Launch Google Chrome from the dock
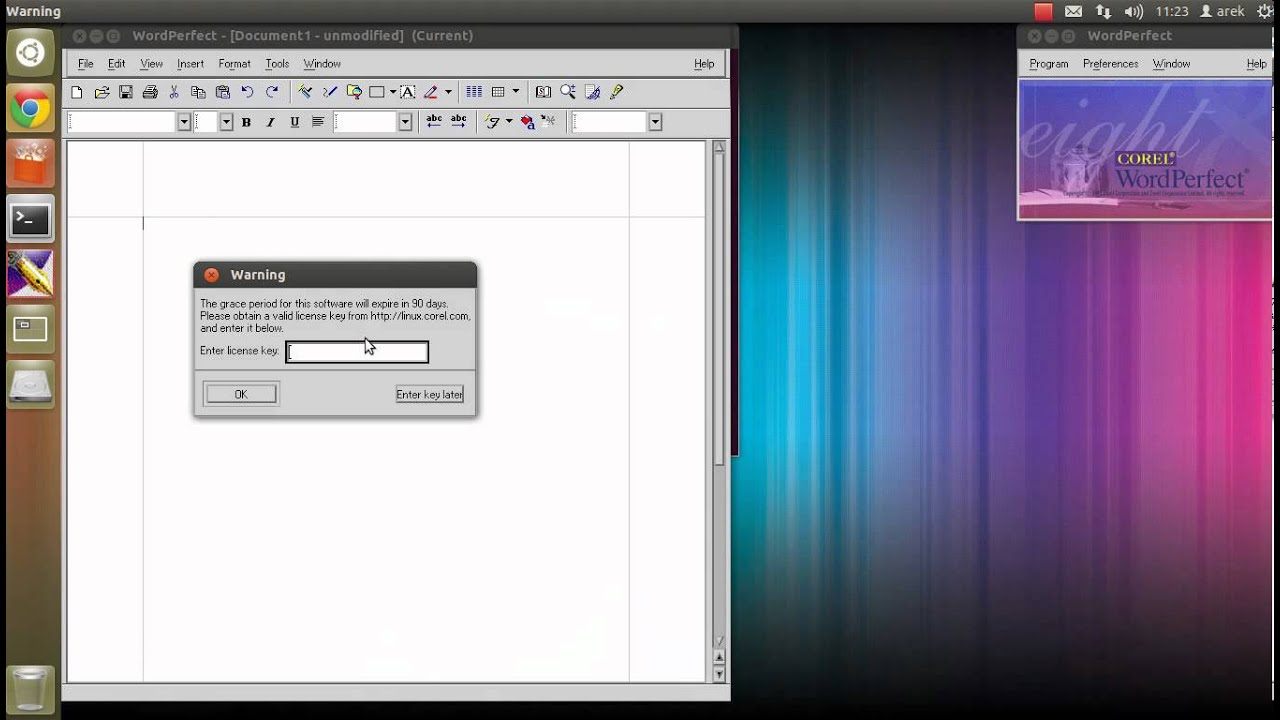Viewport: 1280px width, 720px height. tap(30, 109)
